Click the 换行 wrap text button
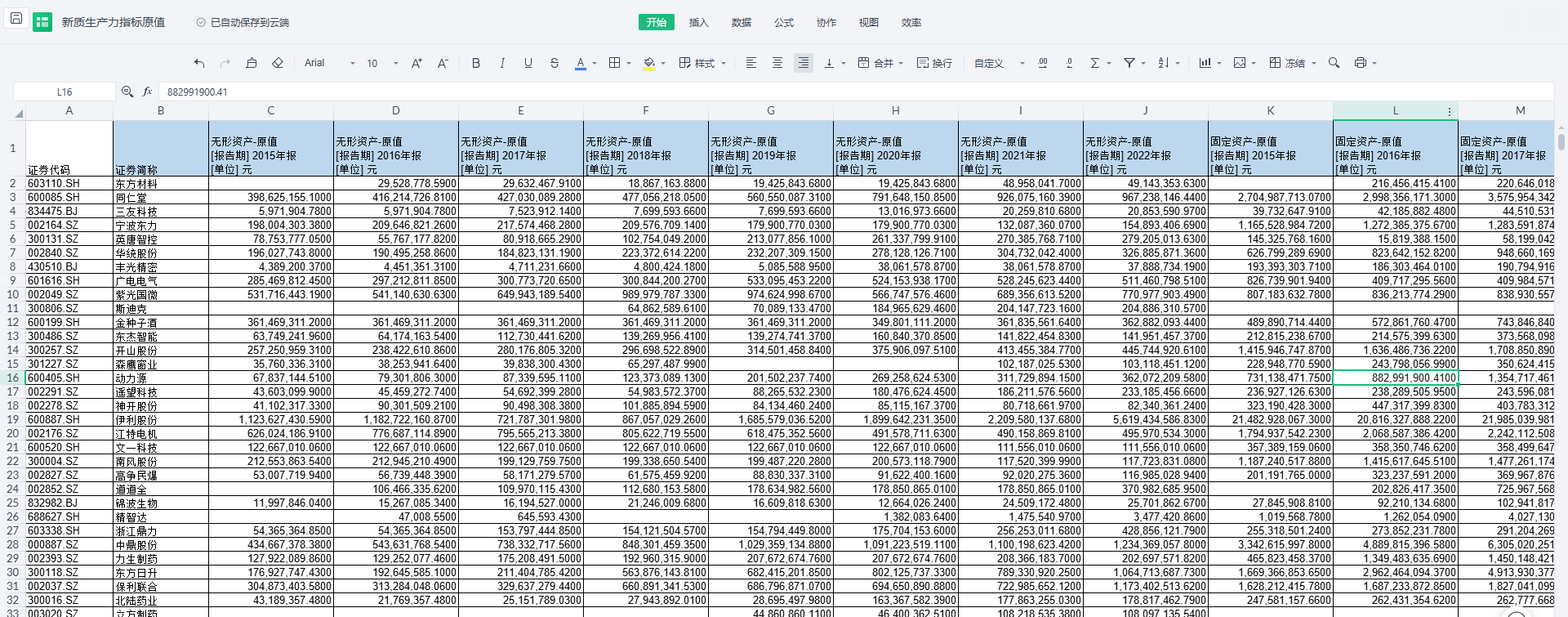Image resolution: width=1568 pixels, height=617 pixels. pos(934,63)
